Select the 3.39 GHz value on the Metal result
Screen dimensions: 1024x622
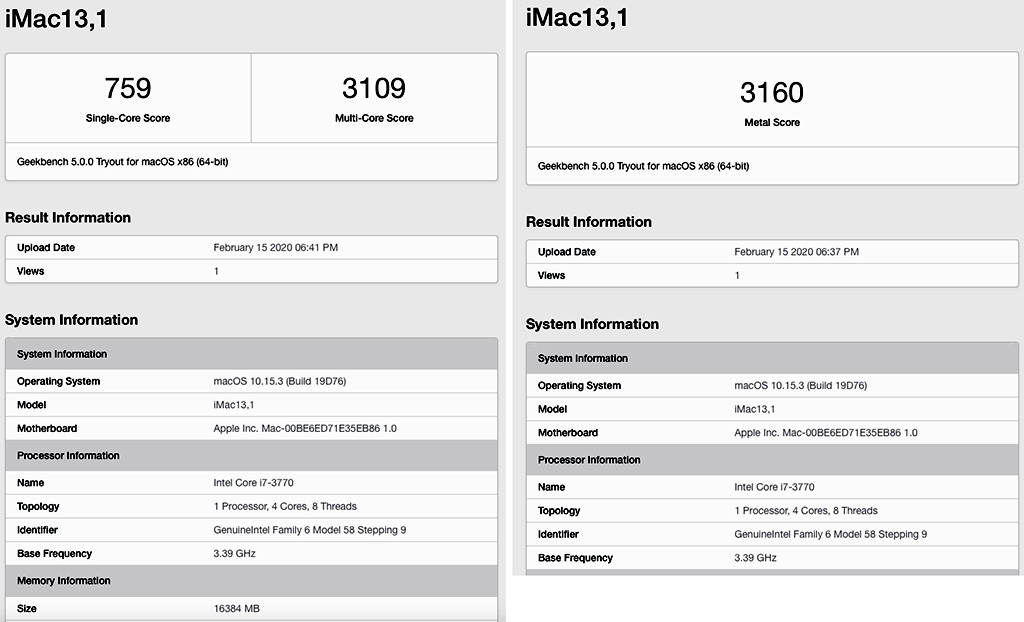point(756,557)
